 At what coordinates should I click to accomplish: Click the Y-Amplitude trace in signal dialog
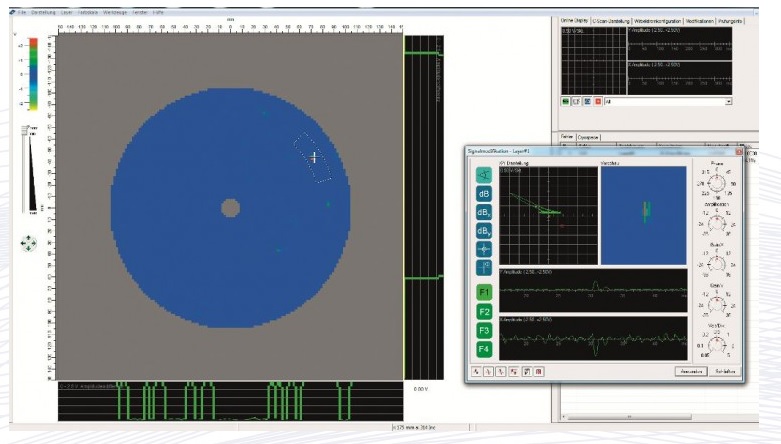pyautogui.click(x=593, y=291)
